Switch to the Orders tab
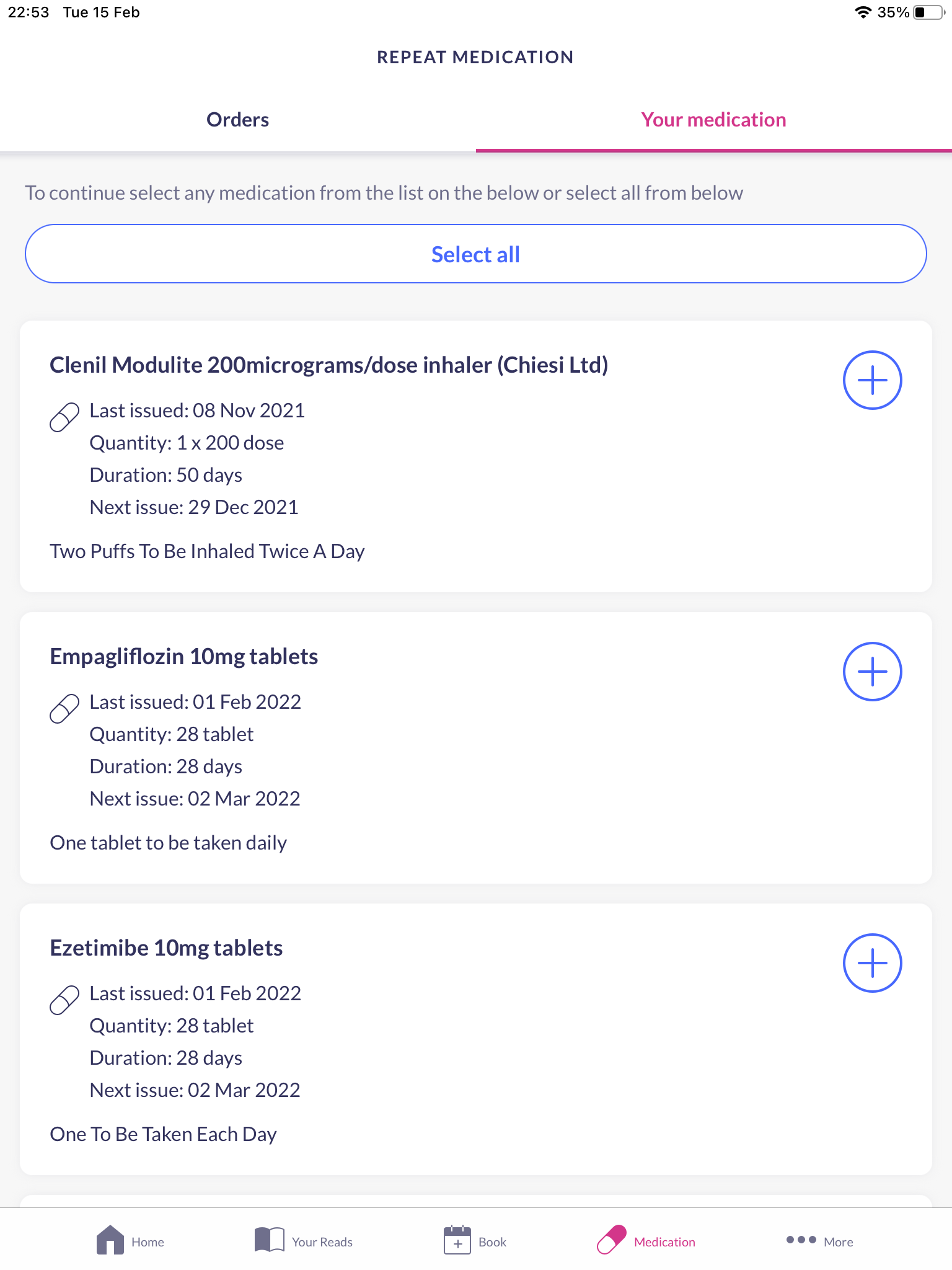The image size is (952, 1270). 238,120
